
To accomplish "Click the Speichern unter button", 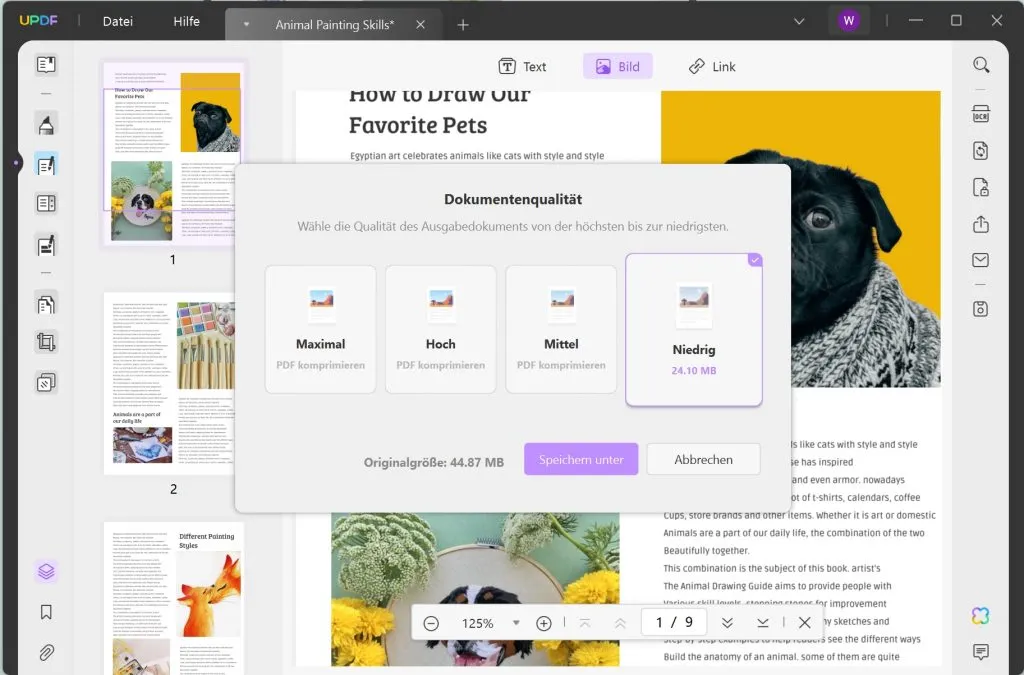I will click(x=580, y=459).
